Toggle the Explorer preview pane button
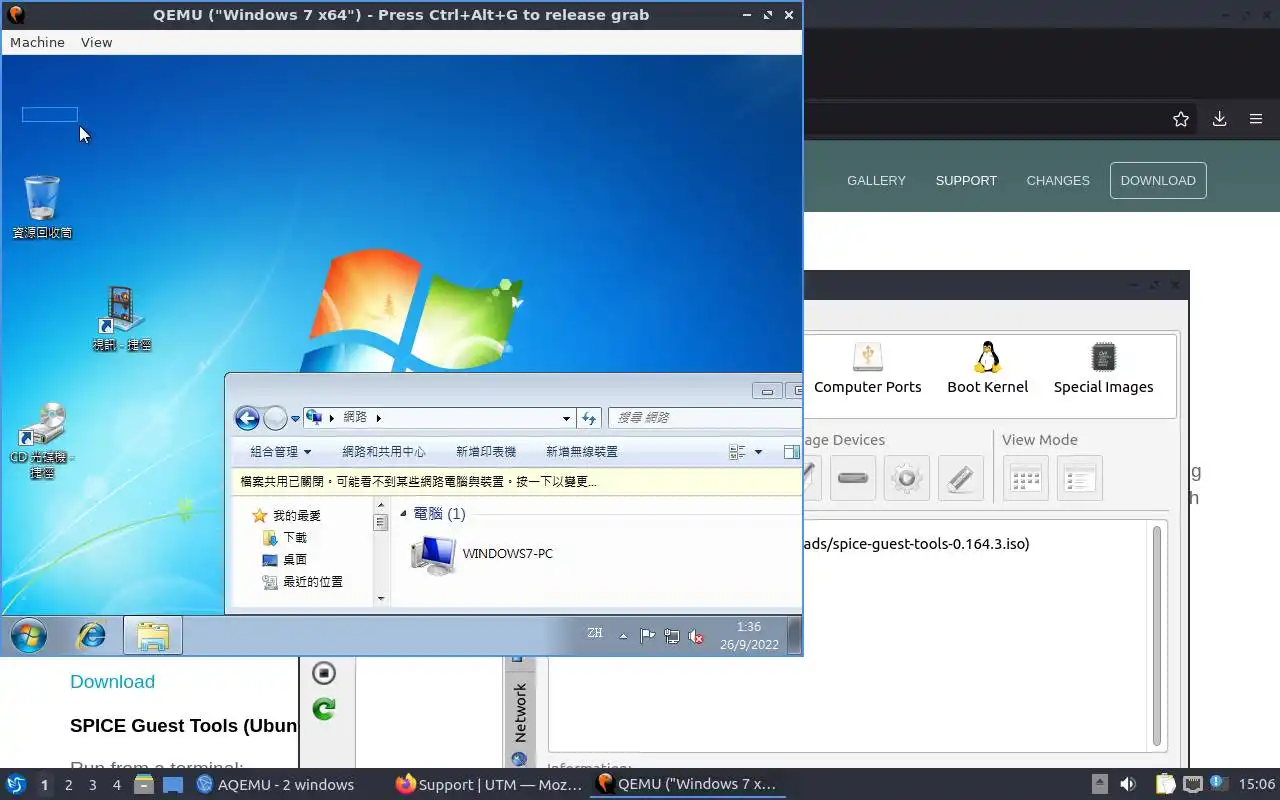 (791, 452)
